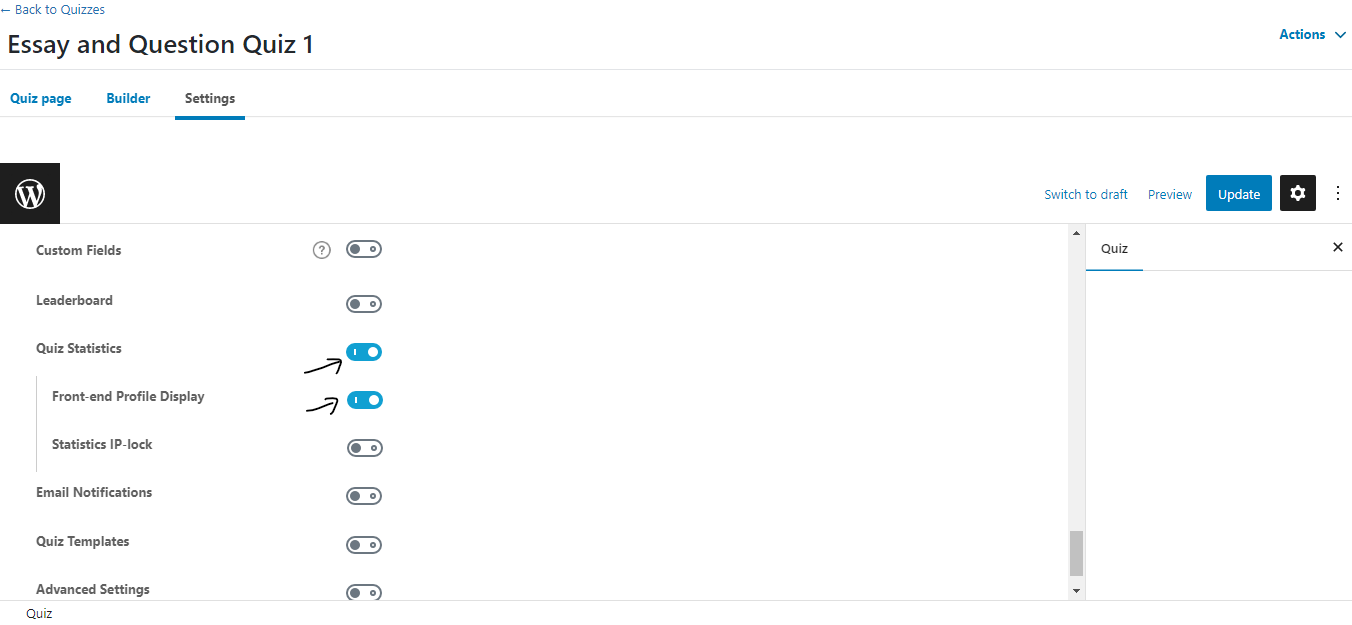Turn off Front-end Profile Display
The height and width of the screenshot is (625, 1352).
pos(365,400)
